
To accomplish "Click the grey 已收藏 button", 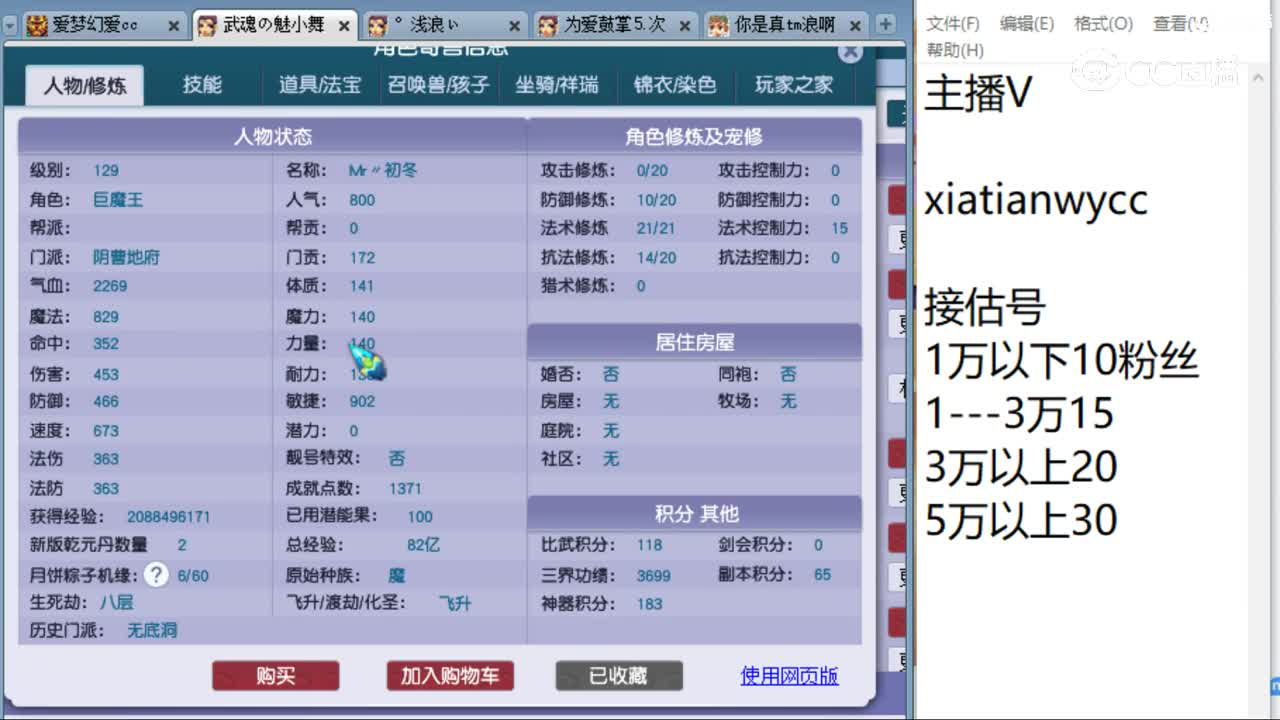I will click(x=619, y=676).
